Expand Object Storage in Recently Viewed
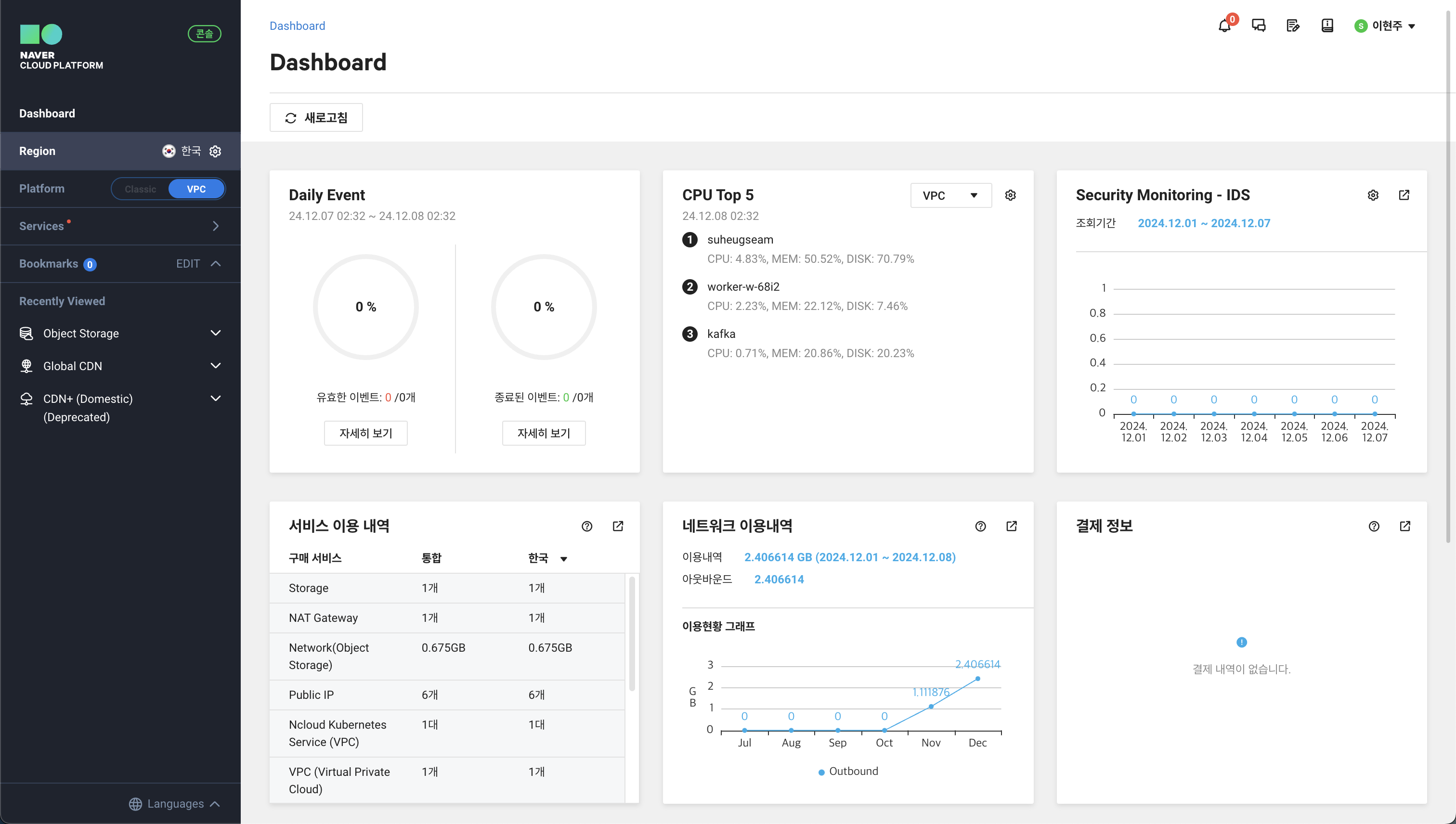 coord(216,334)
